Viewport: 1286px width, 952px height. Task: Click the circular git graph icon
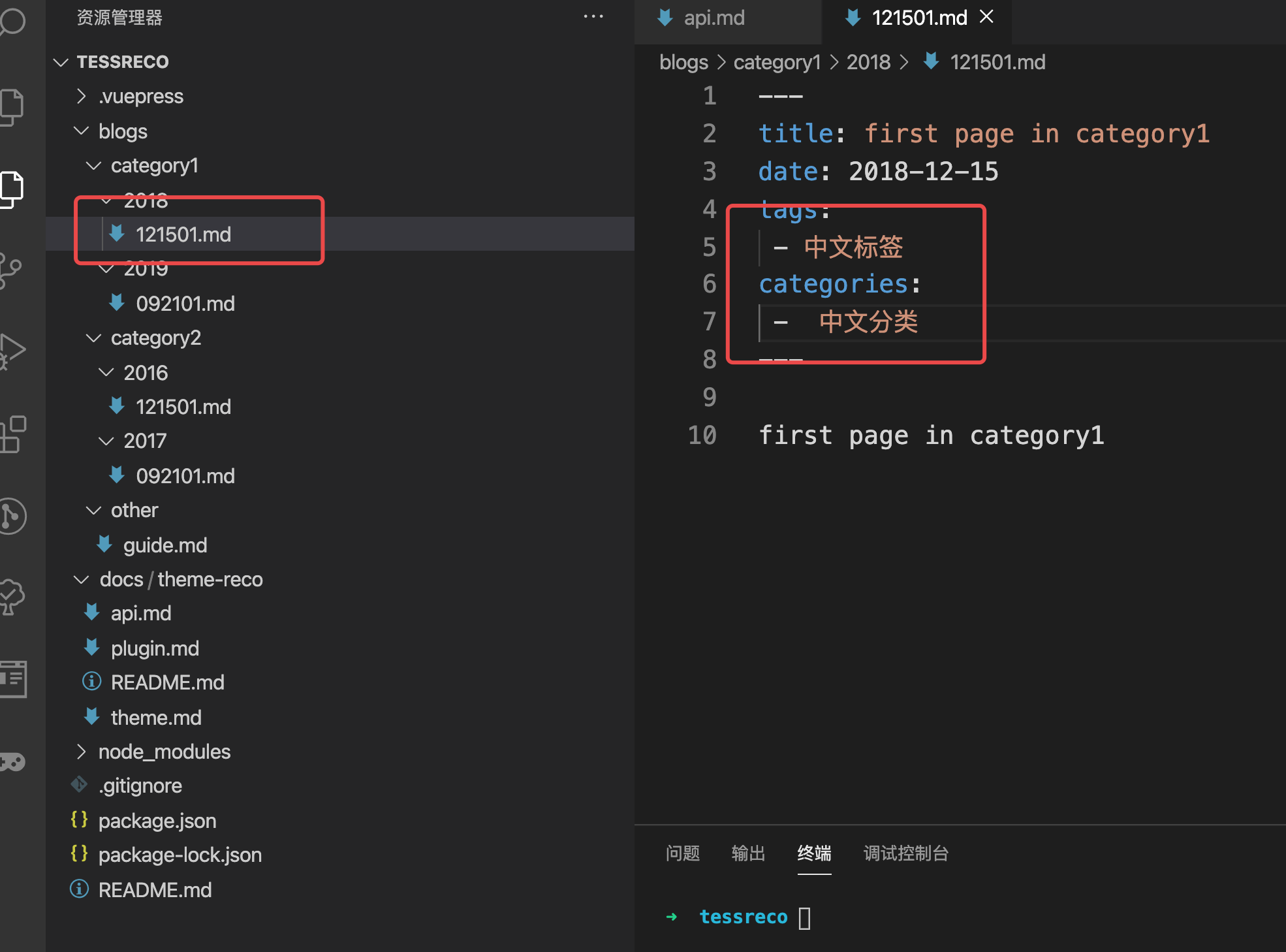13,516
